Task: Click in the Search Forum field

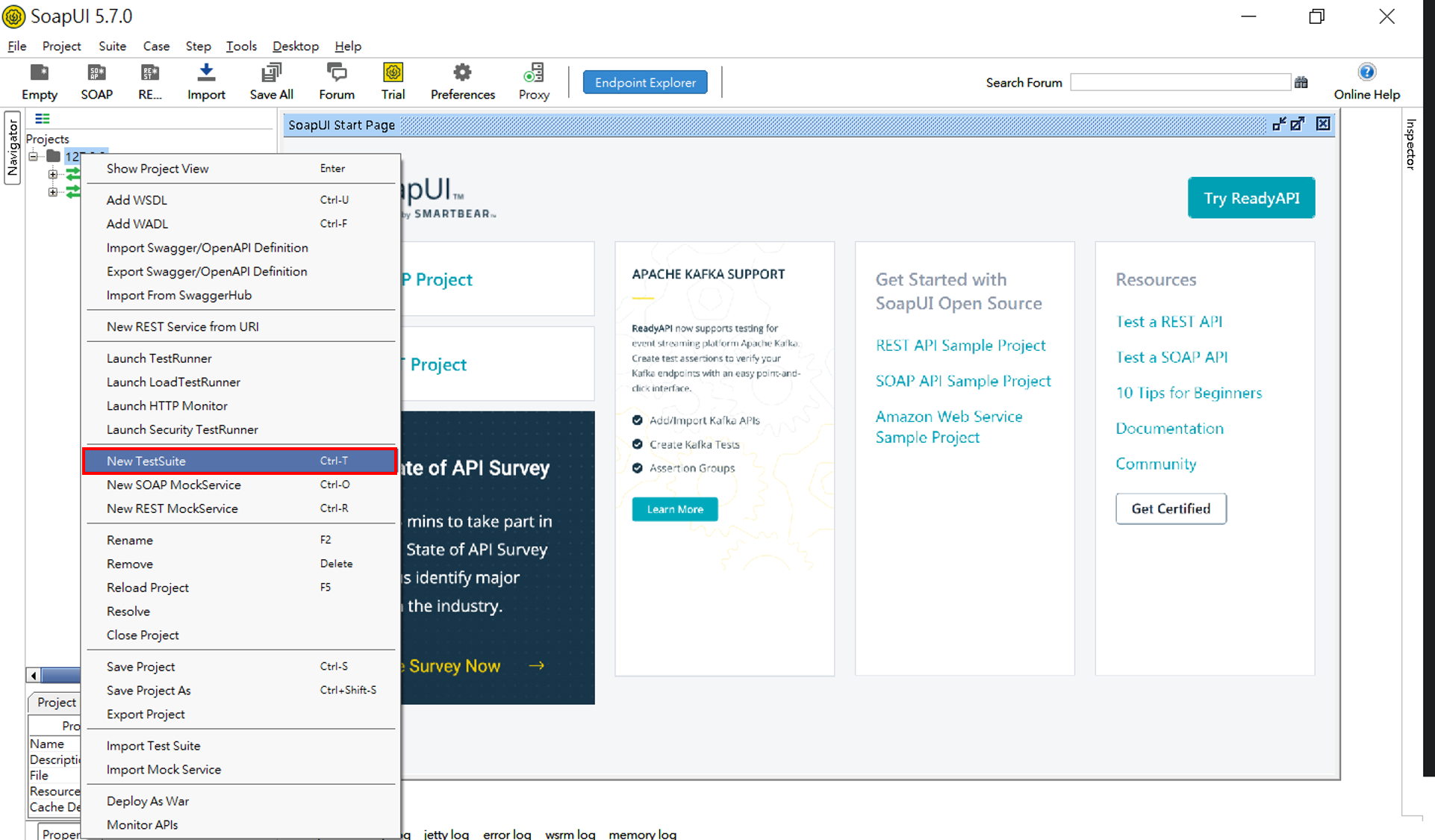Action: (x=1180, y=82)
